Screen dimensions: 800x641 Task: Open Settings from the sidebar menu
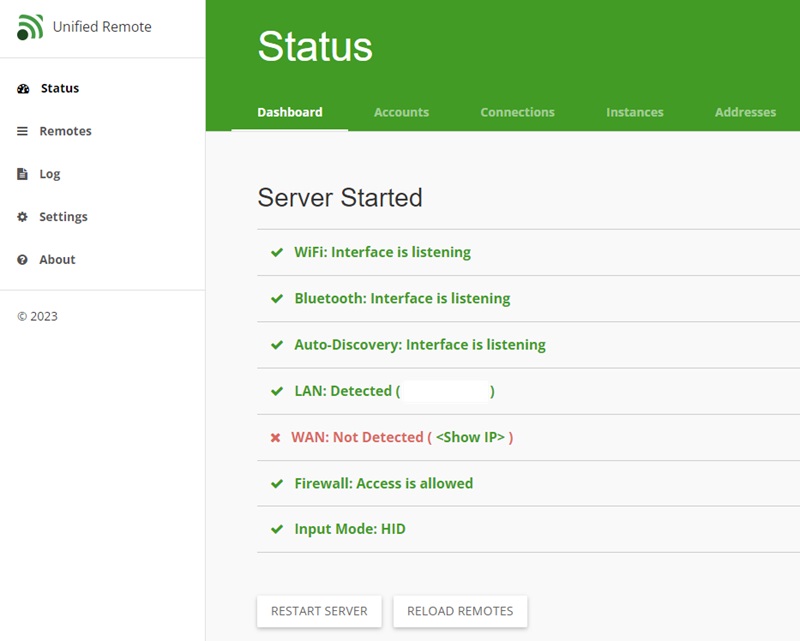pyautogui.click(x=63, y=216)
